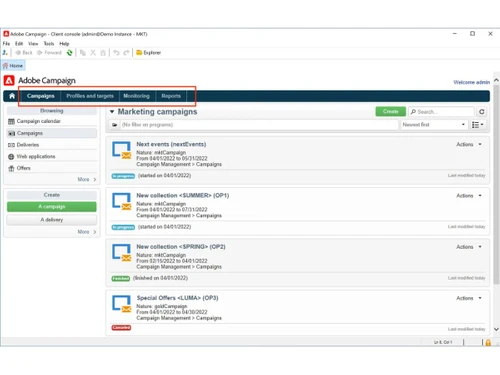The image size is (500, 375).
Task: Select Campaigns in the Browsing panel
Action: [x=52, y=133]
